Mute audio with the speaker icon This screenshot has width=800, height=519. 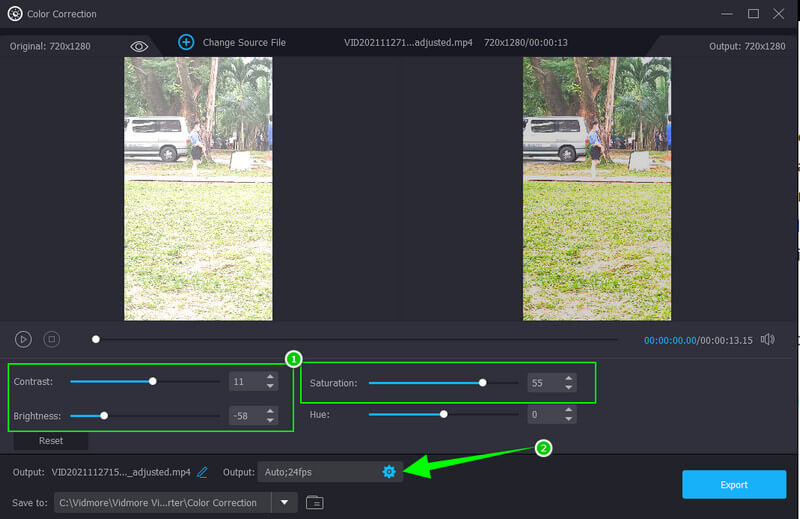767,340
